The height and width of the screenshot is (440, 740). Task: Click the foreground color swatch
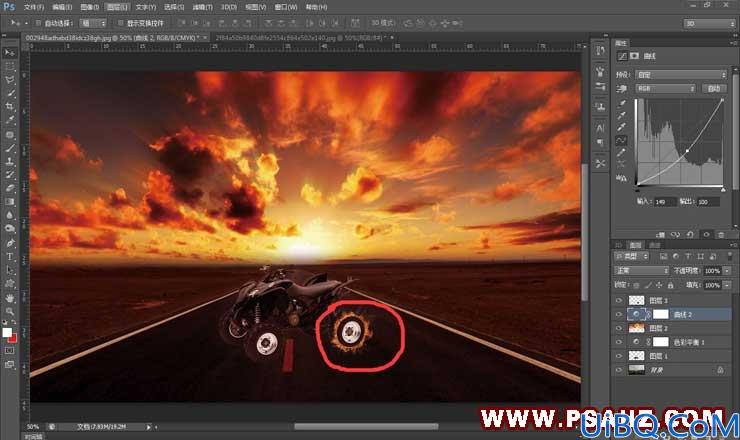7,332
